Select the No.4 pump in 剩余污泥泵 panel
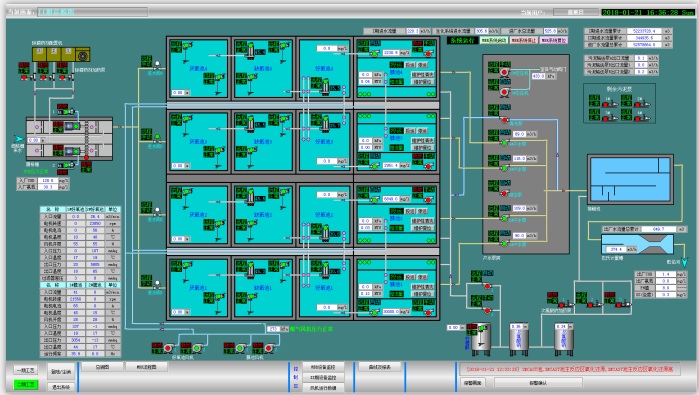The width and height of the screenshot is (699, 395). [641, 118]
